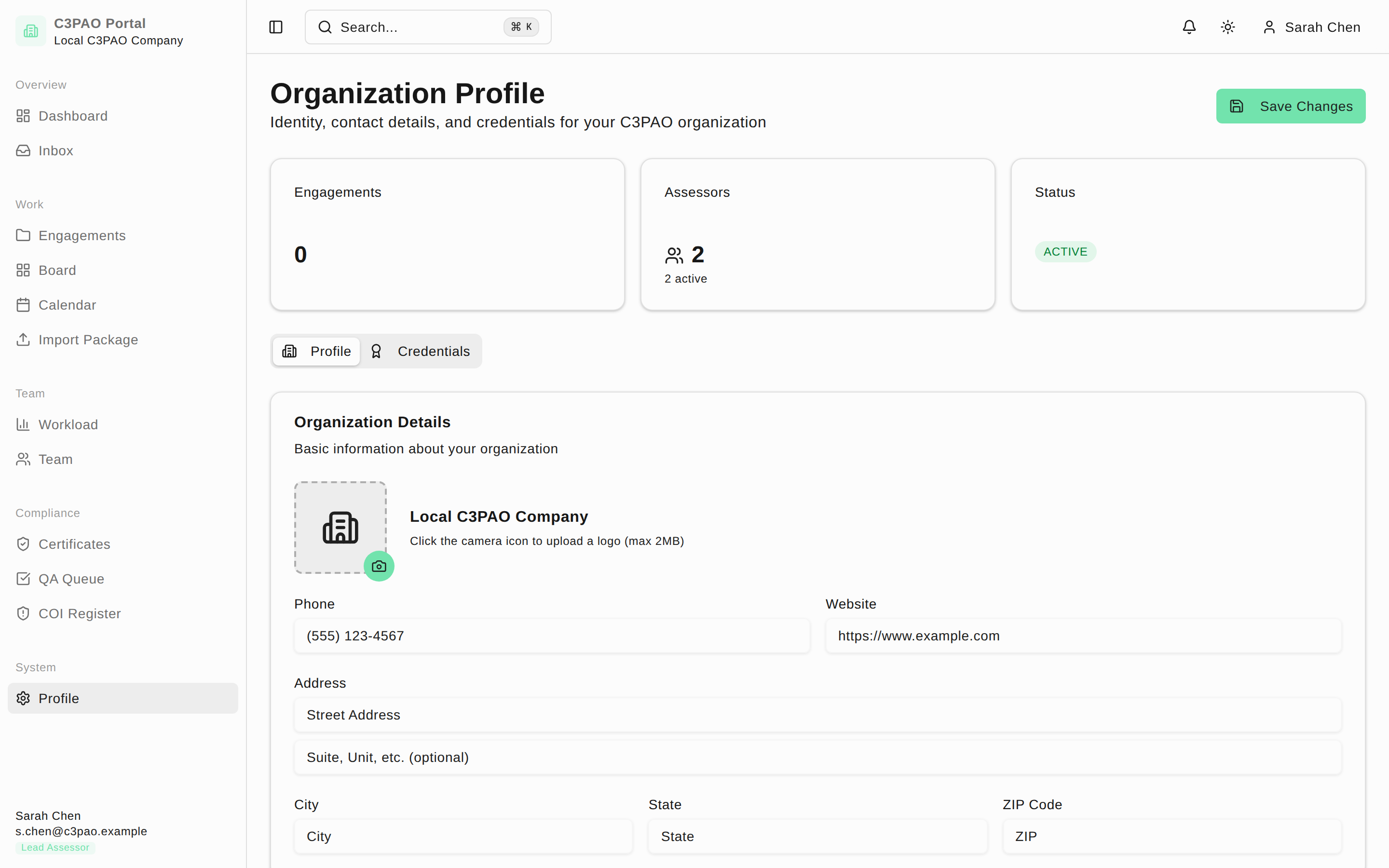Open the Dashboard page

(x=123, y=116)
